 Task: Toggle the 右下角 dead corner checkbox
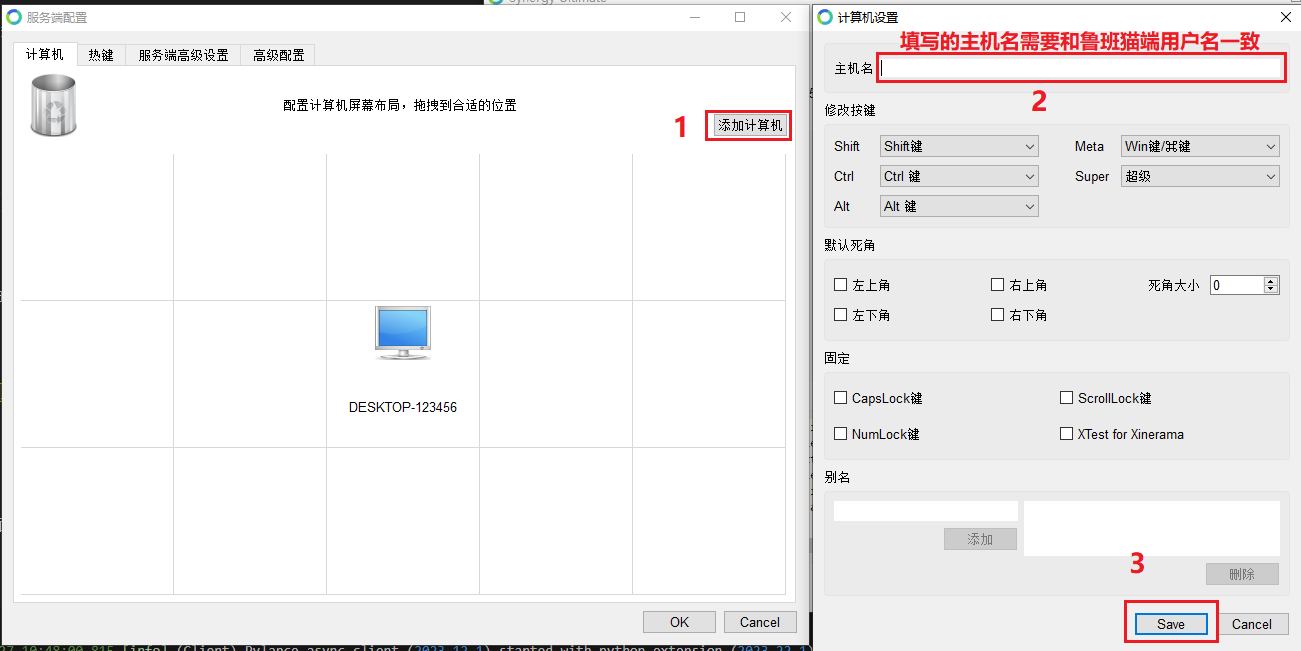click(997, 315)
